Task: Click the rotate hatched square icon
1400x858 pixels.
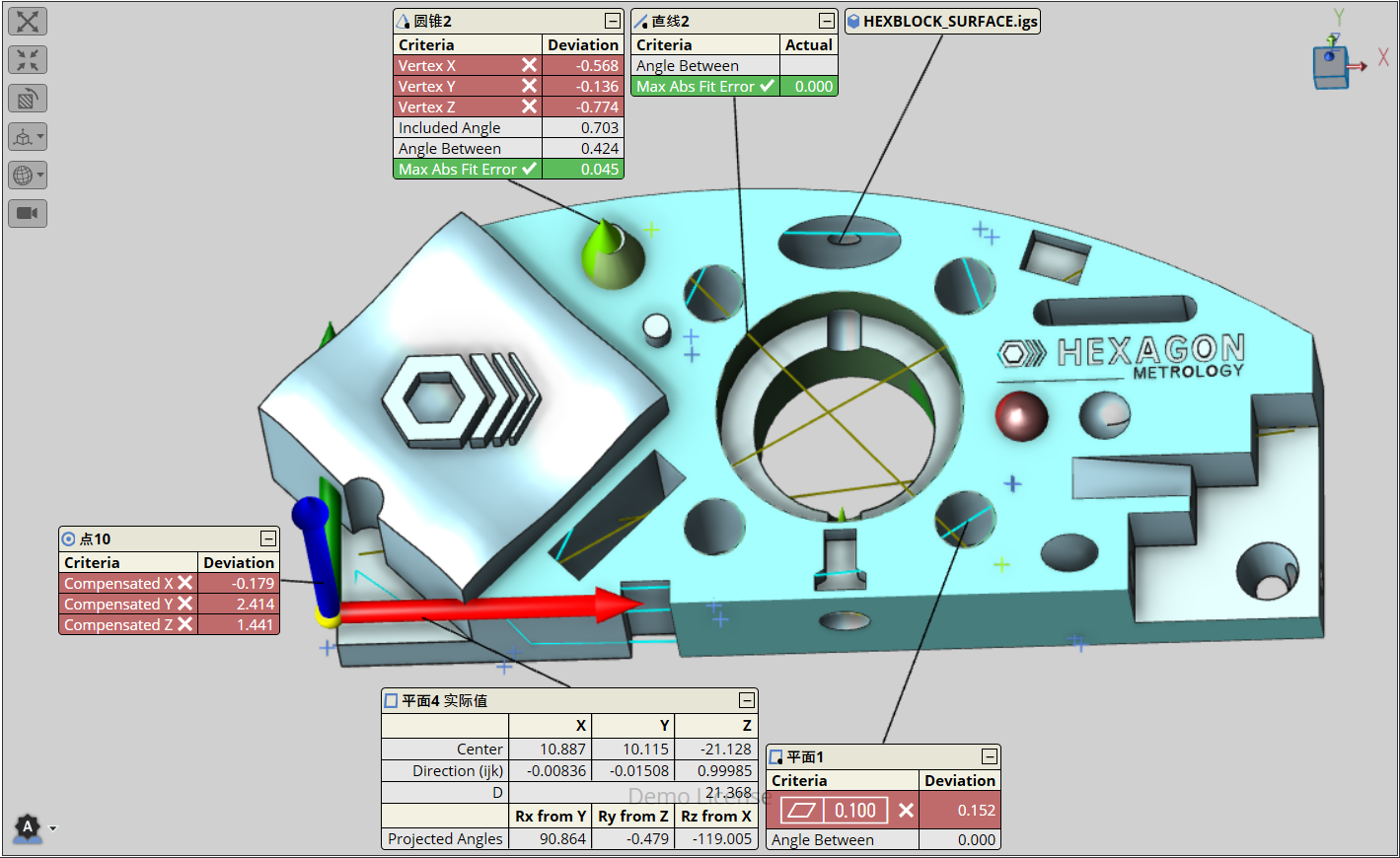Action: click(28, 99)
